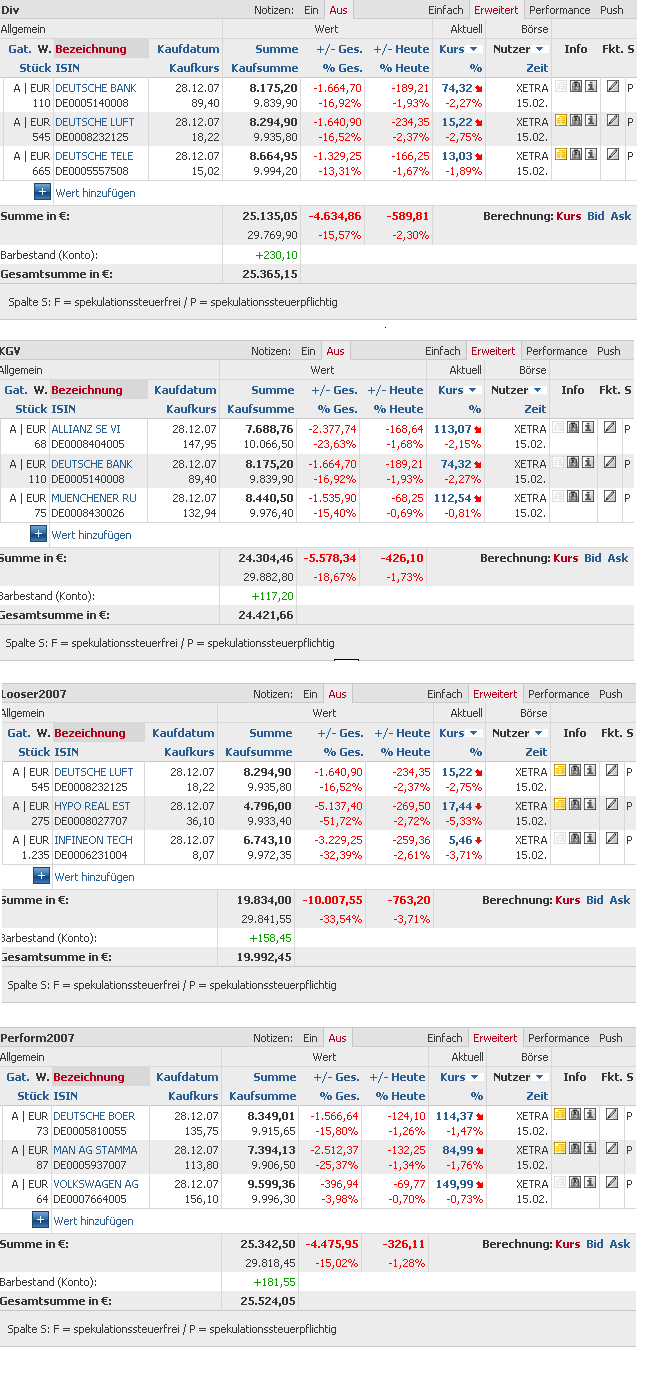Screen dimensions: 649x1400
Task: Enable Notizen Ein for Perform2007
Action: coord(311,1038)
